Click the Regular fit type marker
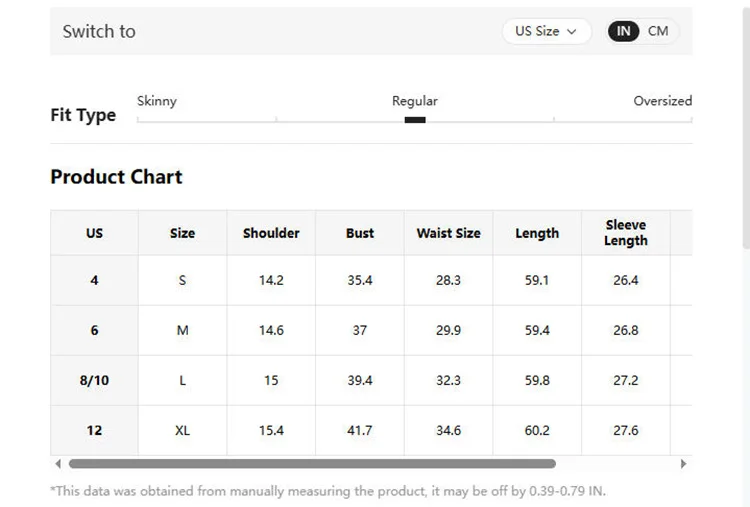 pyautogui.click(x=415, y=120)
